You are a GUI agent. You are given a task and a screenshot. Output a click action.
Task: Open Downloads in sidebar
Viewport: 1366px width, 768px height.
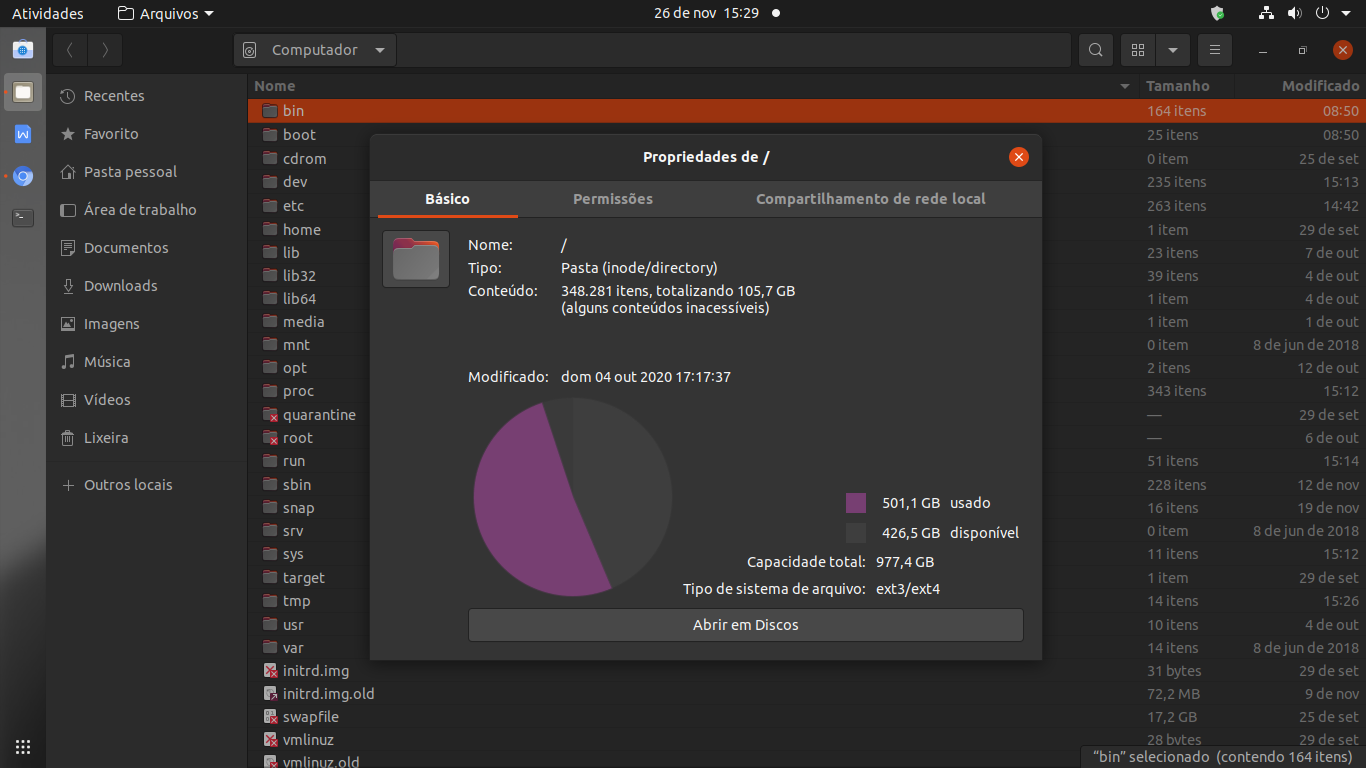pyautogui.click(x=146, y=286)
